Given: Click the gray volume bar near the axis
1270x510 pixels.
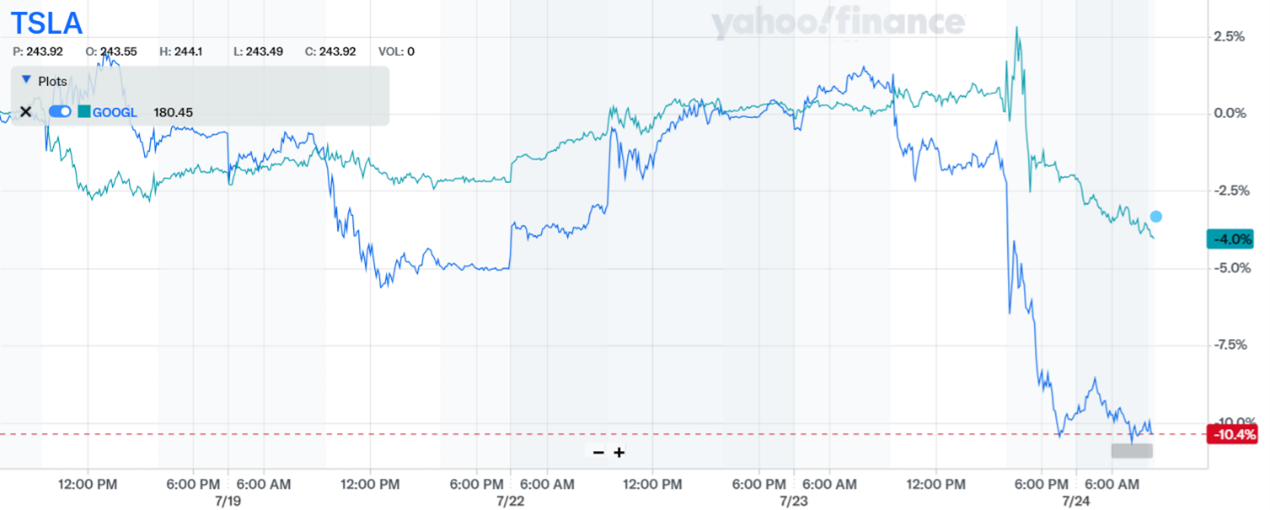Looking at the screenshot, I should (1131, 451).
